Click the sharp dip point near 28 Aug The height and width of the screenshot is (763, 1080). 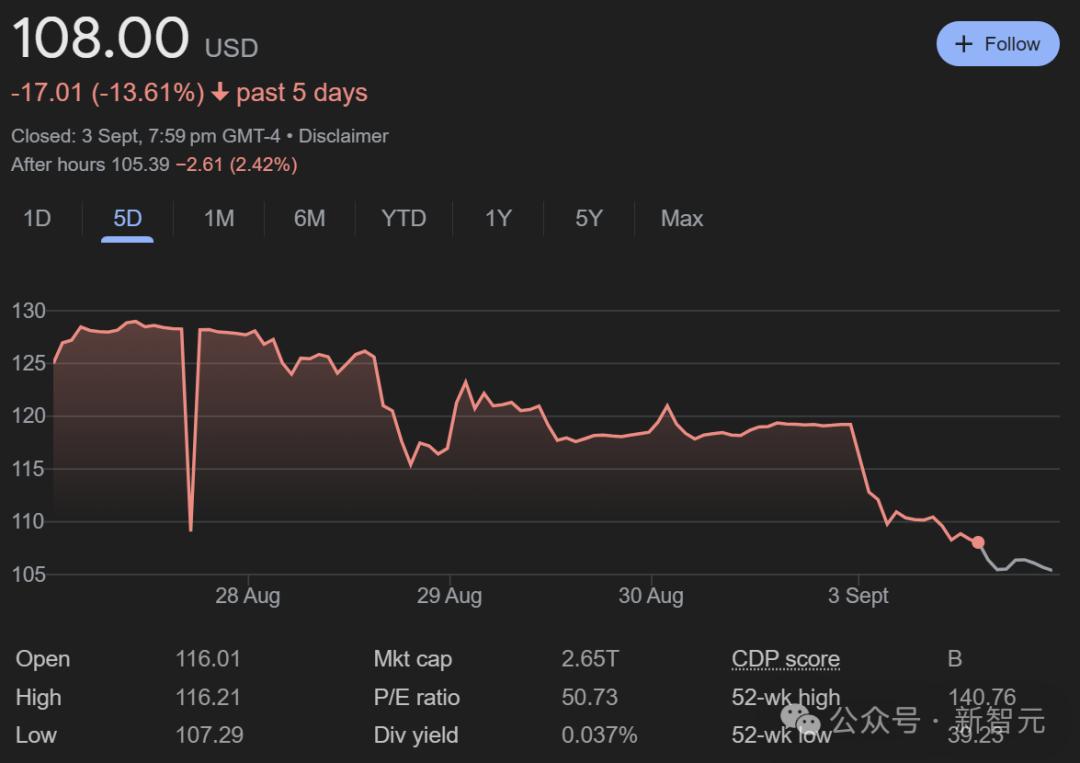[x=190, y=528]
